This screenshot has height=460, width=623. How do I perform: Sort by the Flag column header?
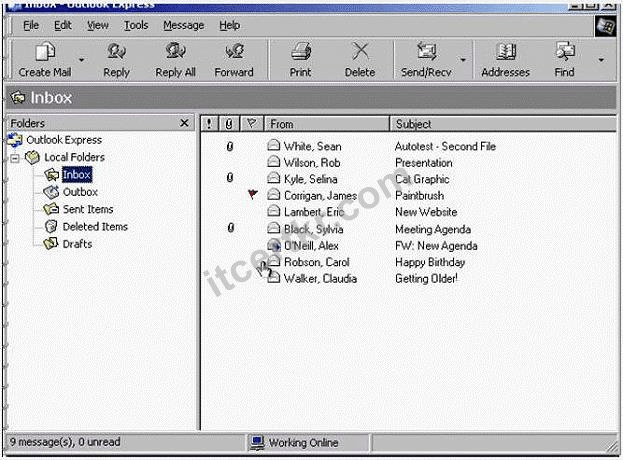pyautogui.click(x=252, y=124)
